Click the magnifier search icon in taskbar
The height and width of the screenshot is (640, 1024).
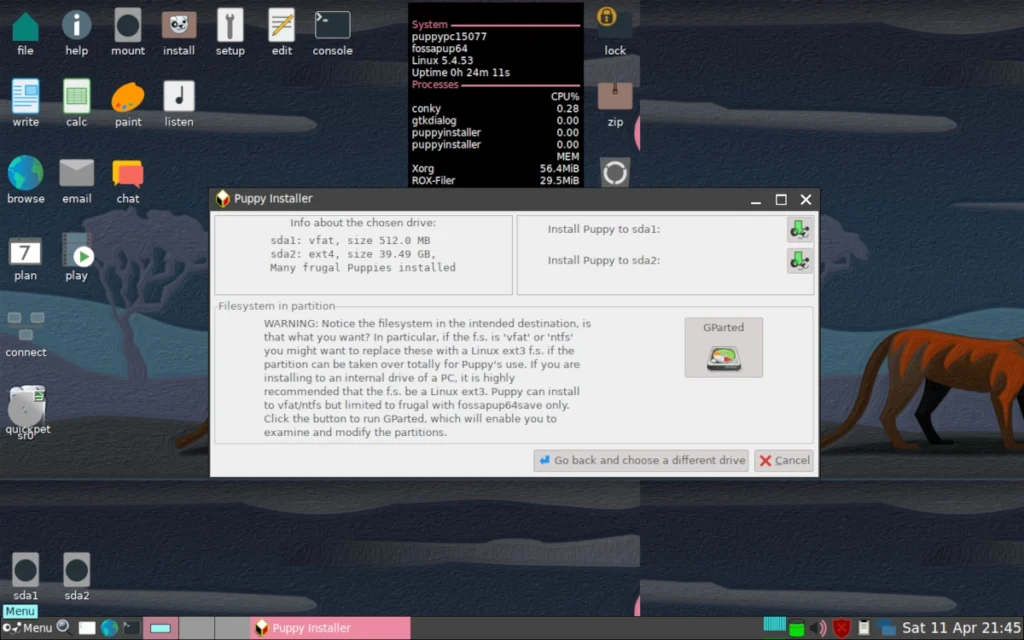click(63, 628)
